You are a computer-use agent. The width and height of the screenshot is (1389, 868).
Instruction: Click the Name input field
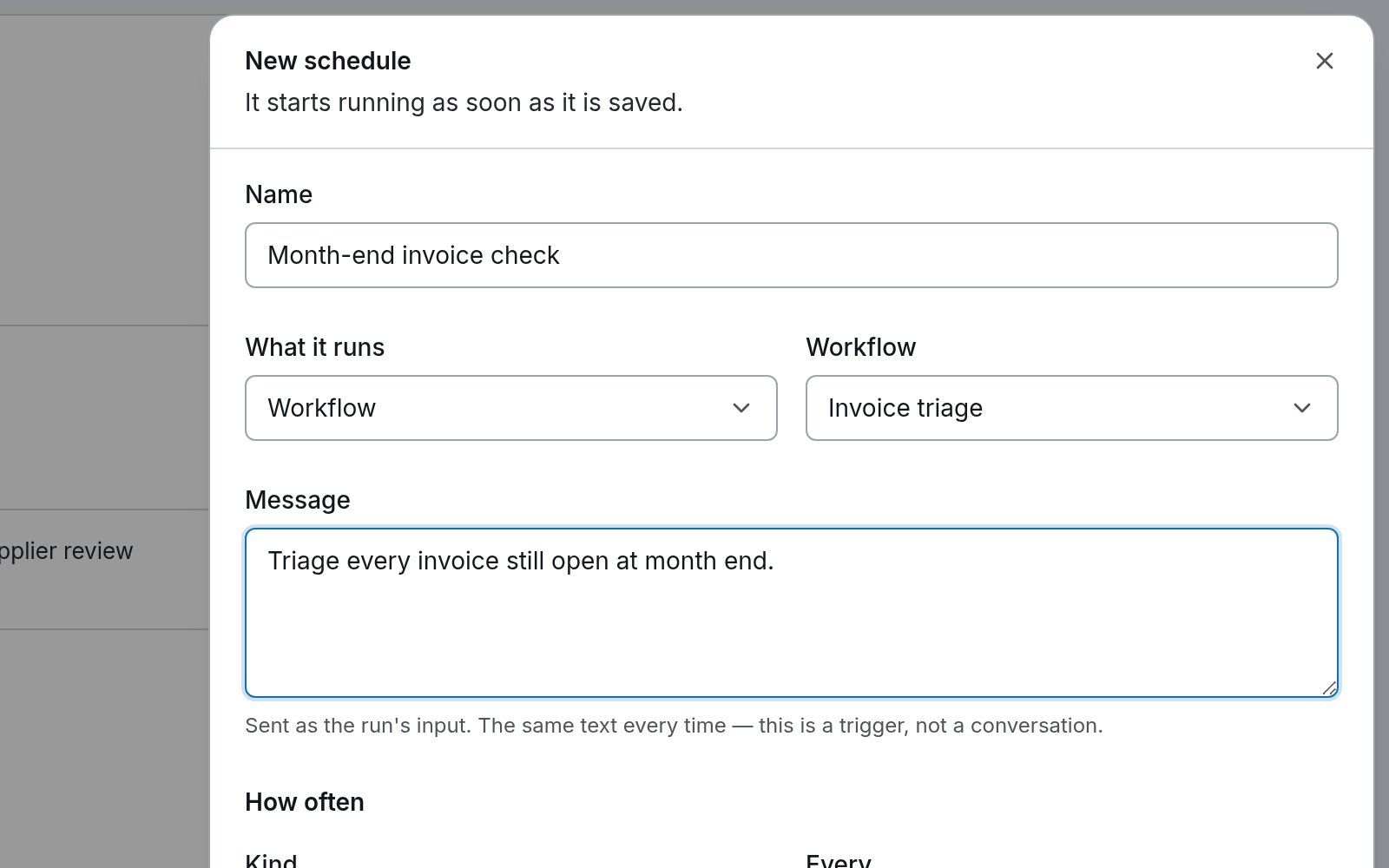pos(791,255)
